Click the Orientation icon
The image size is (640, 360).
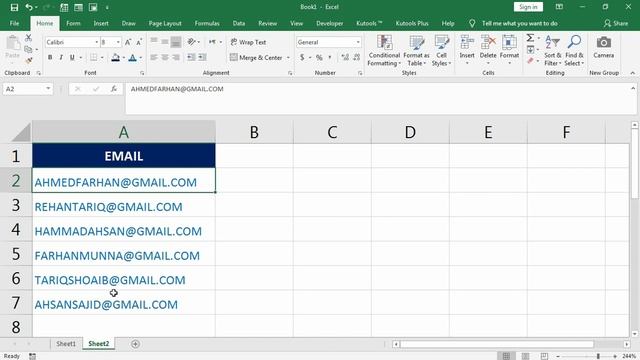coord(191,42)
